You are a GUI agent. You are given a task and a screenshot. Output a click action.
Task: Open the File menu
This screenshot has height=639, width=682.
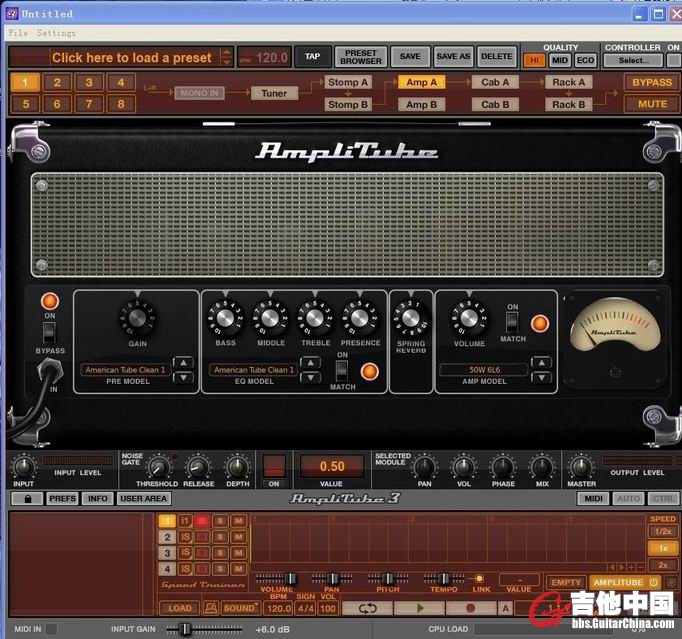tap(18, 33)
